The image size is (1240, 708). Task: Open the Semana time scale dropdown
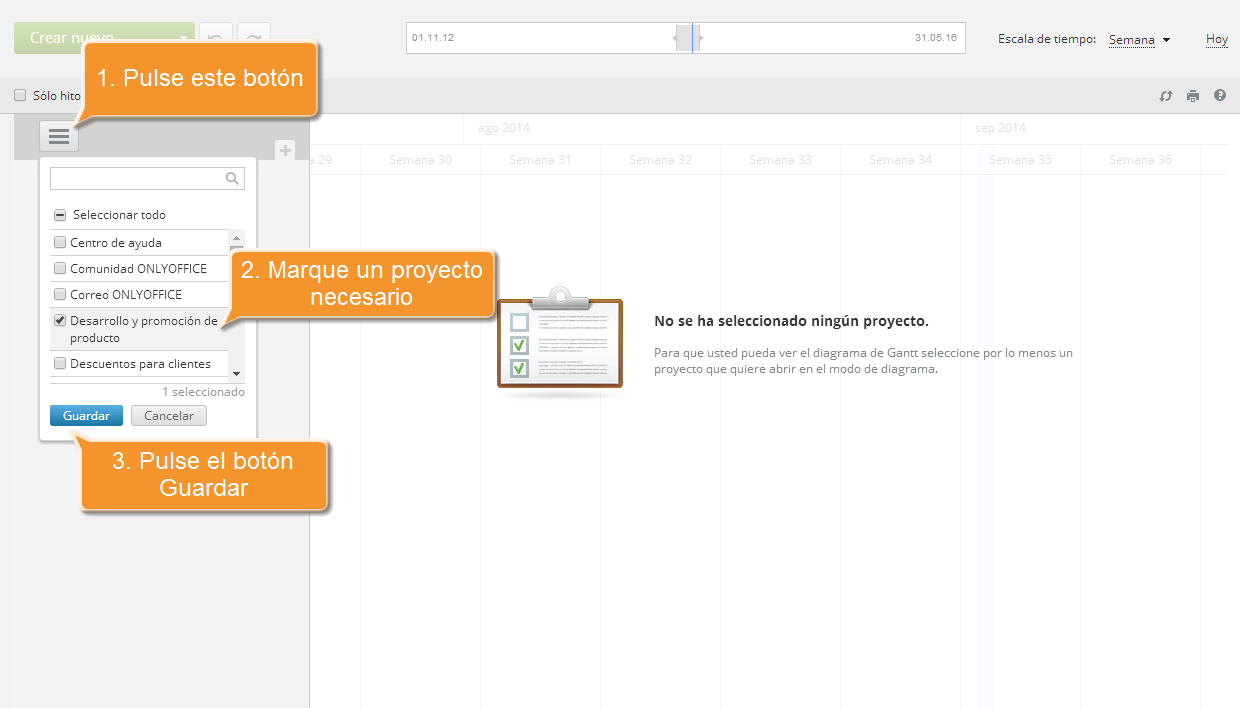click(1139, 40)
